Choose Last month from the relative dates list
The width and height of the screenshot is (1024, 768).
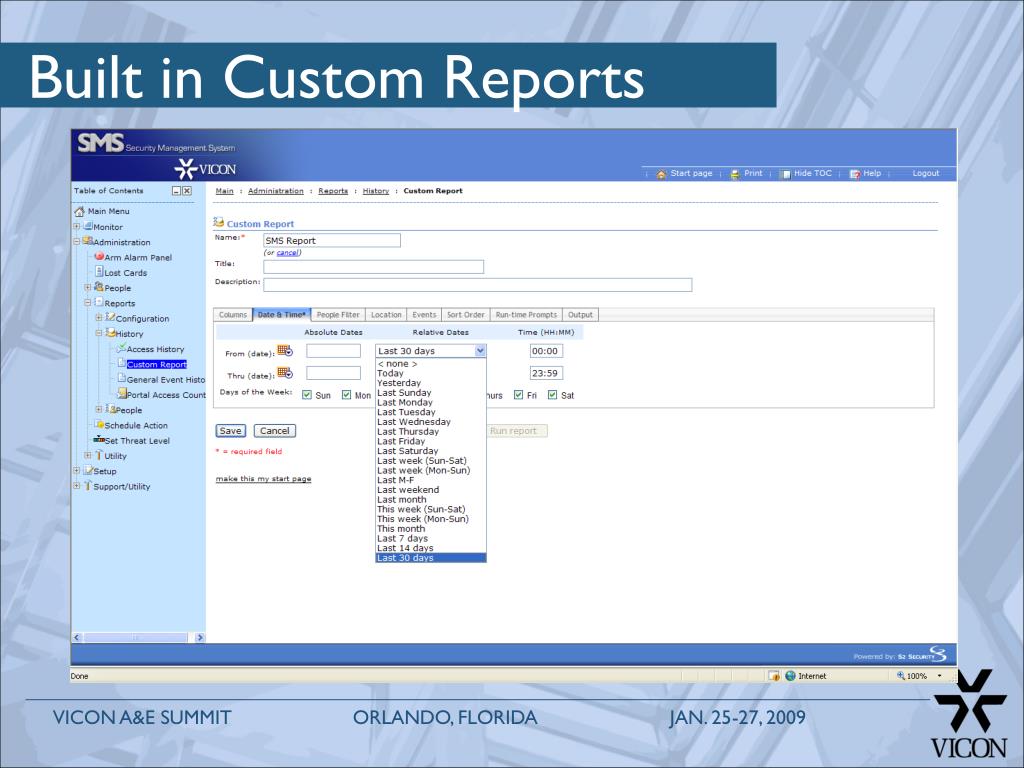[x=430, y=500]
